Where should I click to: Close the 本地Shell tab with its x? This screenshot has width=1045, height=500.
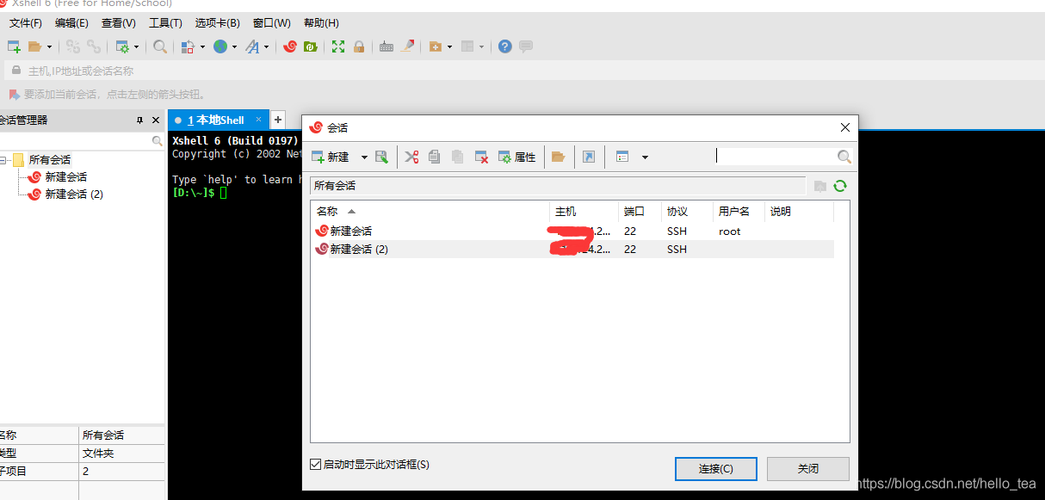click(259, 120)
